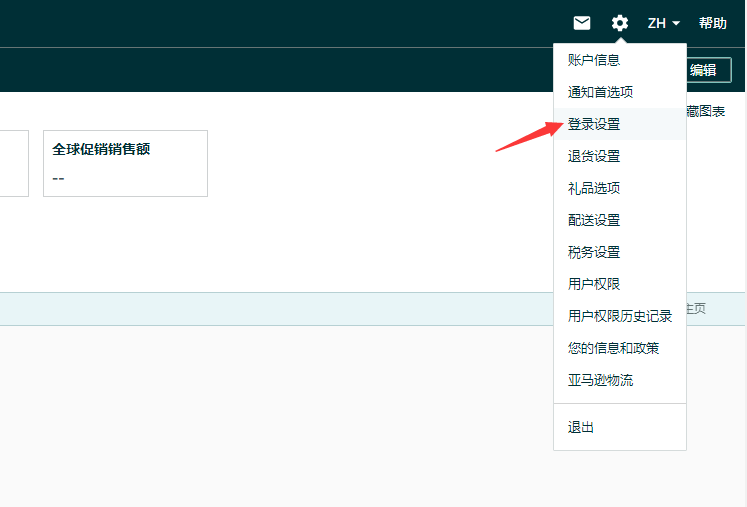Open the ZH language dropdown

tap(663, 23)
